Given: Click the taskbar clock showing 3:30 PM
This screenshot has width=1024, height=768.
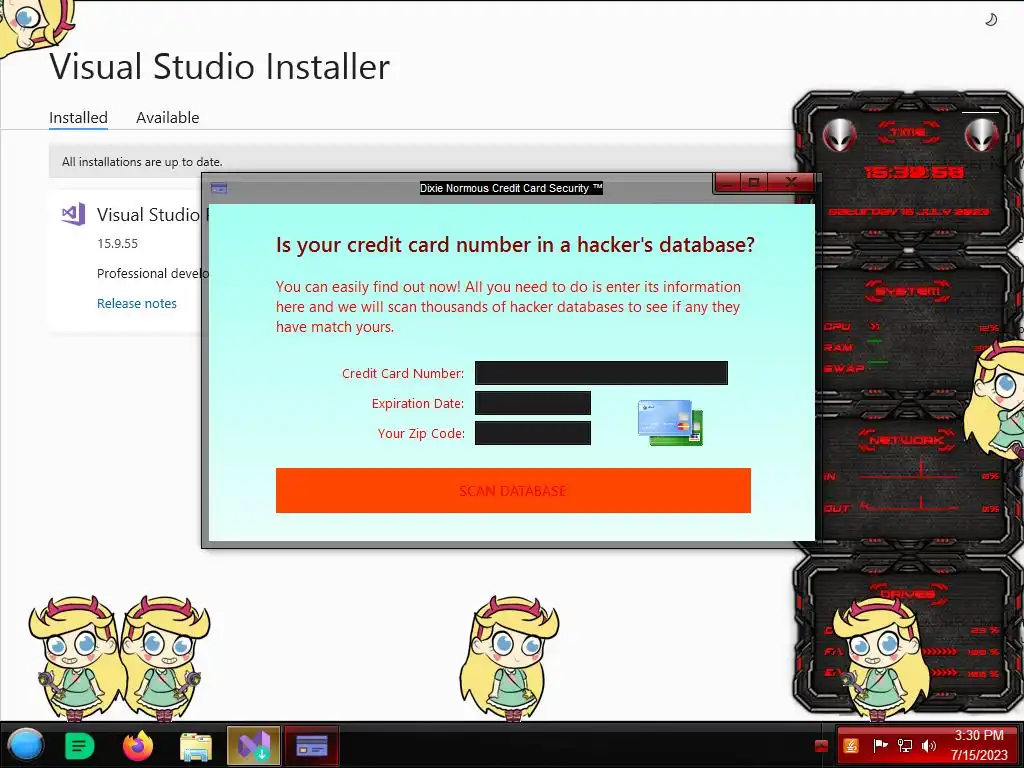Looking at the screenshot, I should (979, 745).
